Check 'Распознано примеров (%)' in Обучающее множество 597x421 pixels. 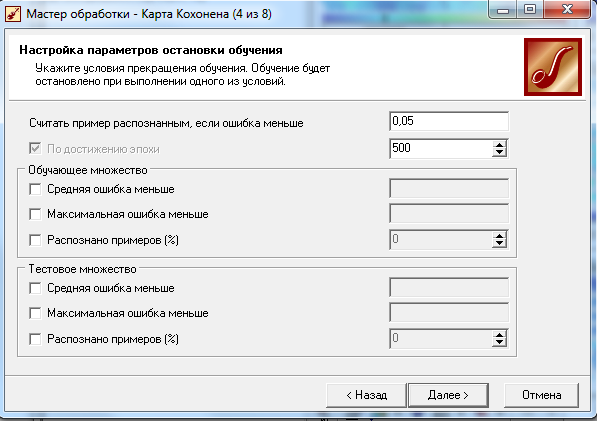click(x=35, y=240)
